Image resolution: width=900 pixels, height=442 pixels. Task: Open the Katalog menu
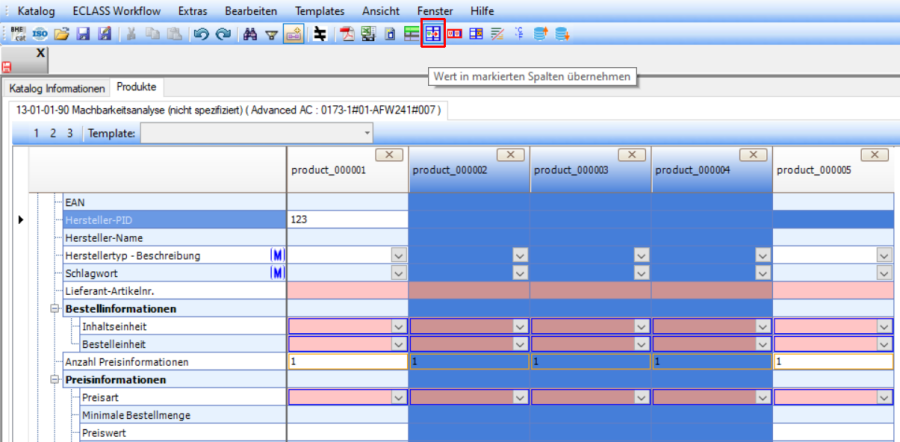36,11
